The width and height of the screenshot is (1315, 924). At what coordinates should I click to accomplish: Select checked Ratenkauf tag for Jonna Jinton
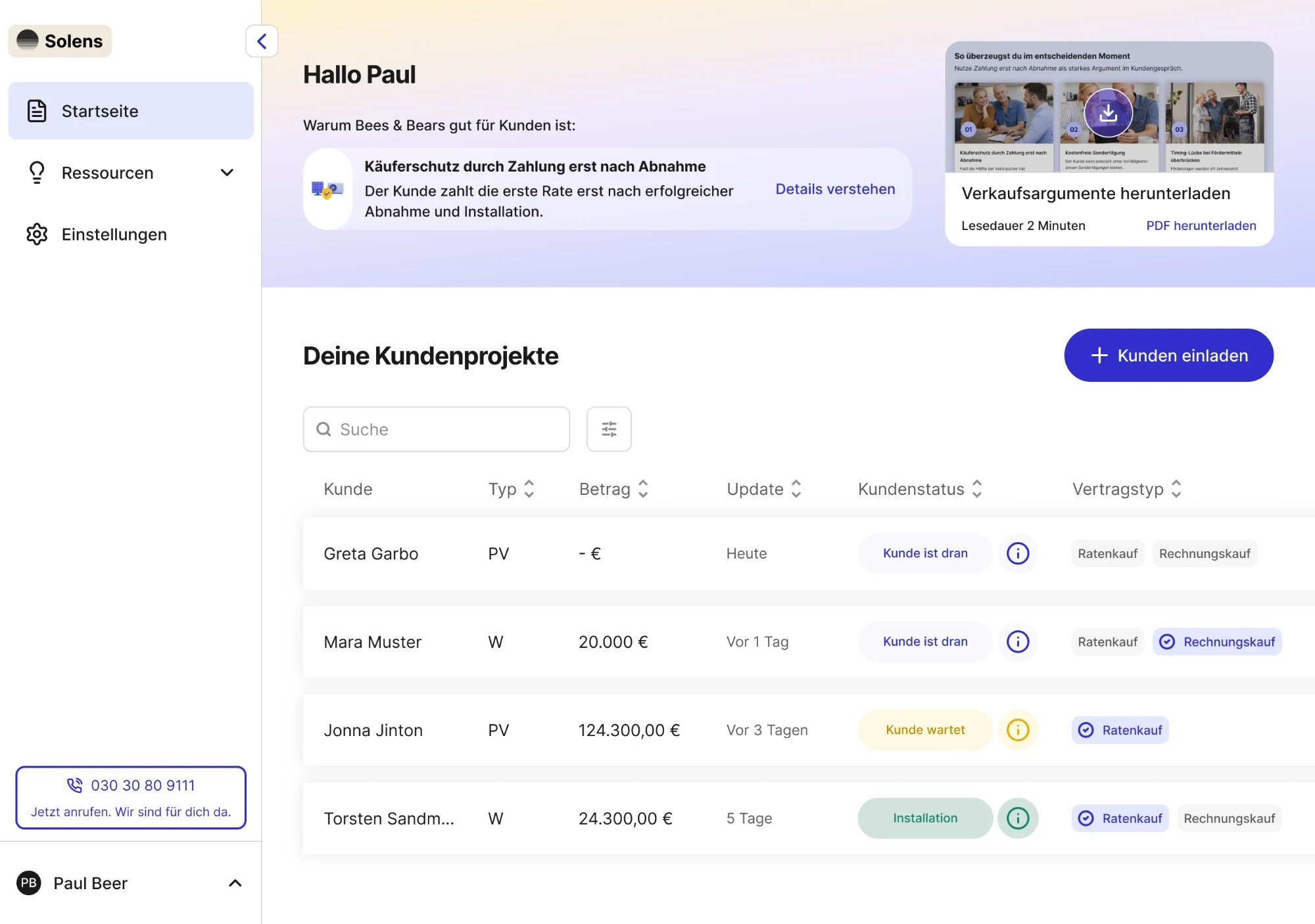click(1120, 730)
